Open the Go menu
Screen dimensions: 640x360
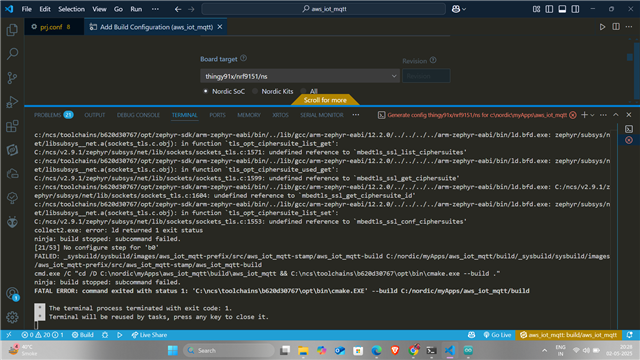pos(118,9)
